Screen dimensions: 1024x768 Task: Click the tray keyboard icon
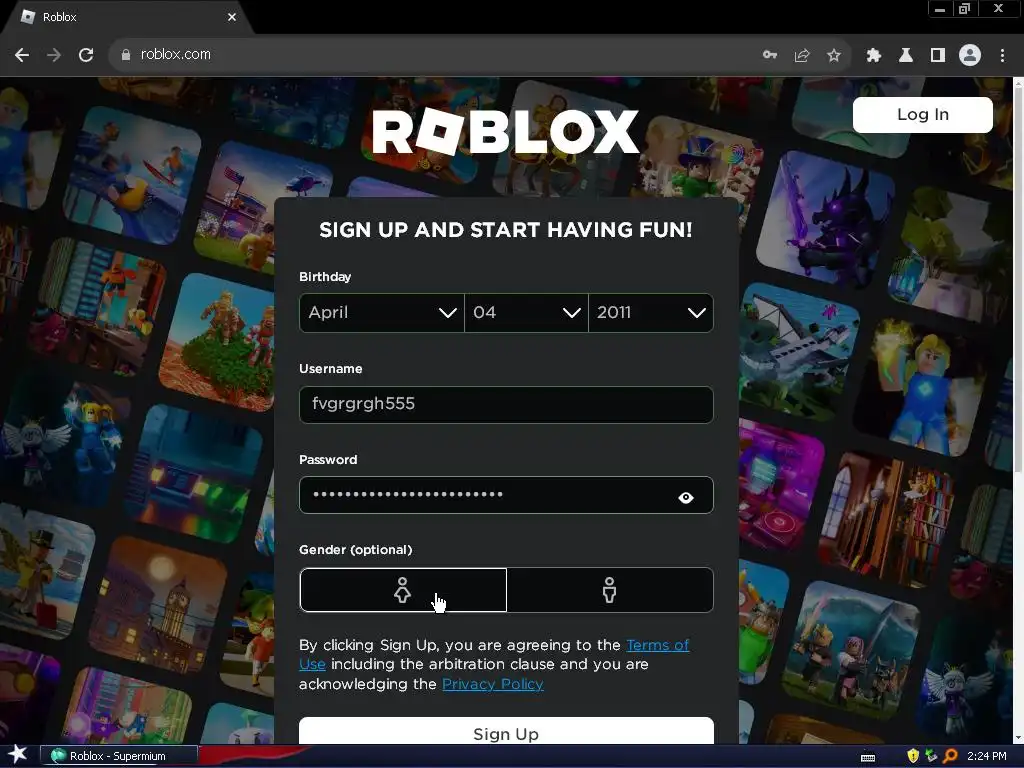(868, 757)
